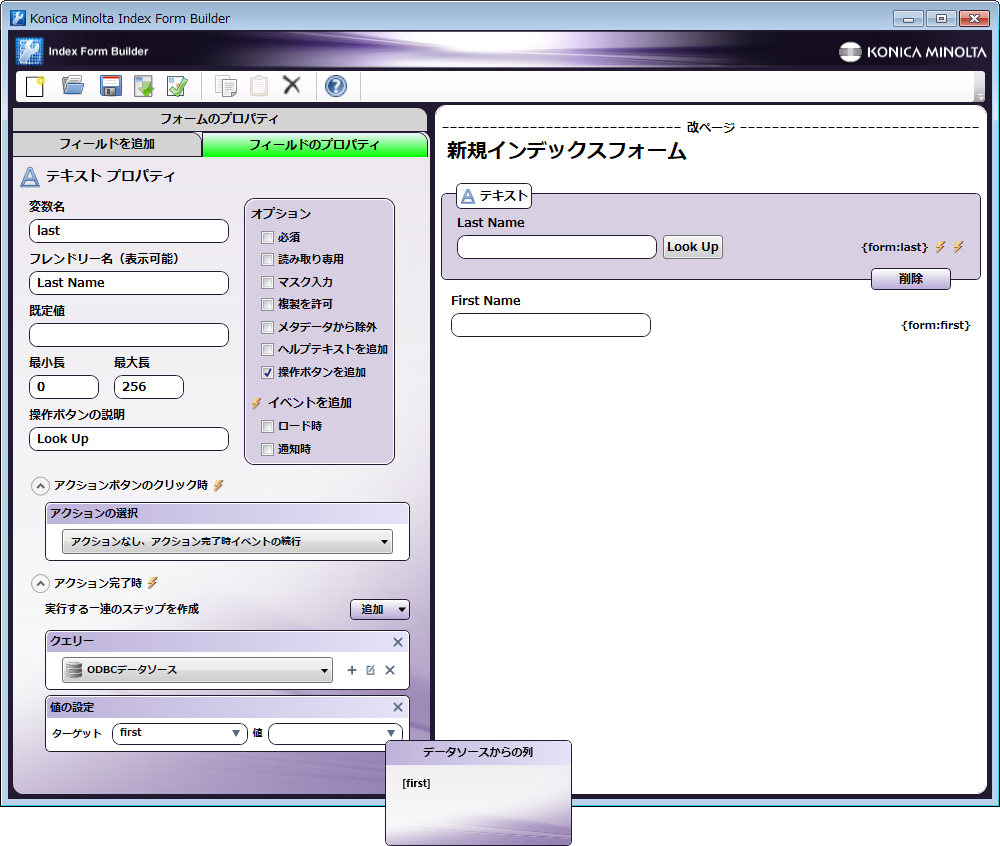Switch to the フィールドを追加 tab
Image resolution: width=1000 pixels, height=846 pixels.
(107, 144)
